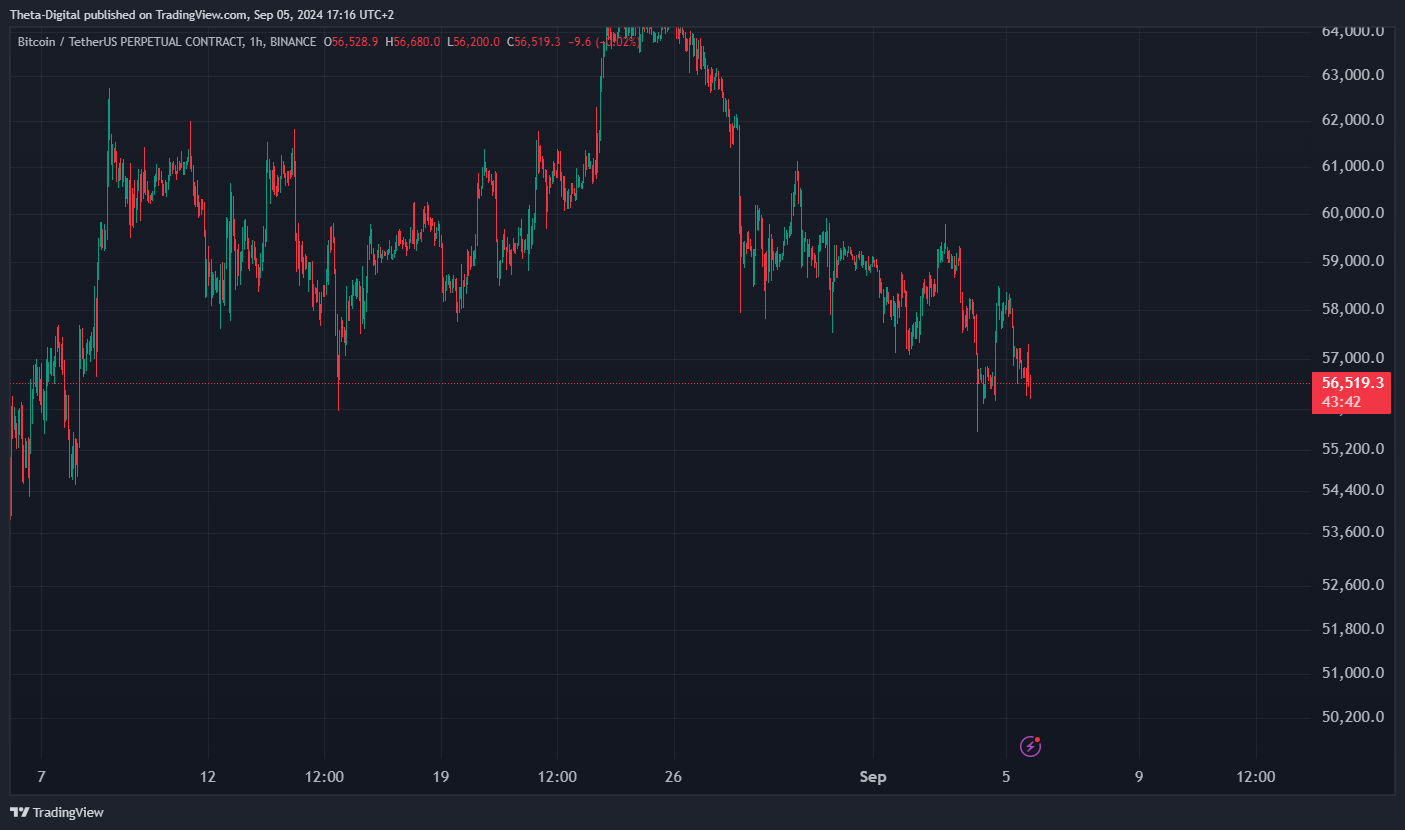
Task: Click the candle countdown timer 43:42
Action: [1341, 402]
